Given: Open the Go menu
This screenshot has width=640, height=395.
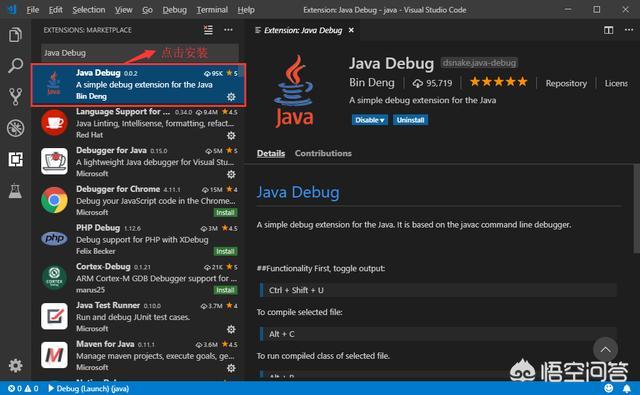Looking at the screenshot, I should coord(147,10).
